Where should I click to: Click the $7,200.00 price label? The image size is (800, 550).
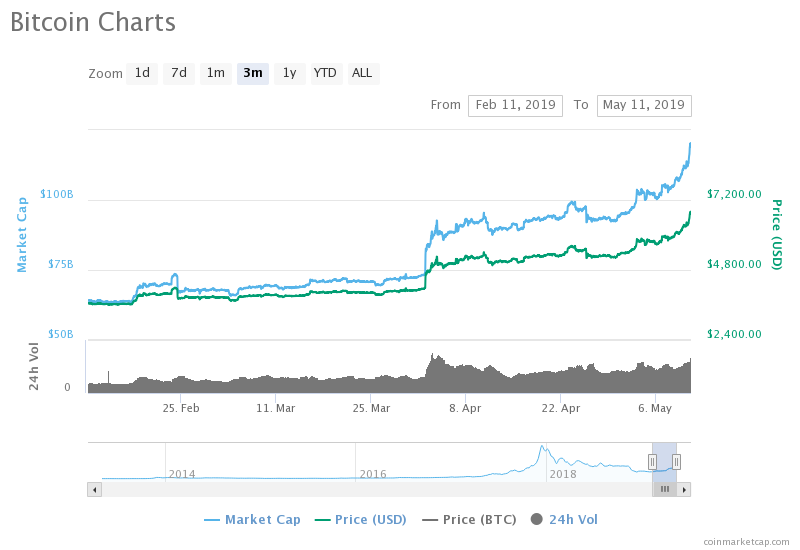(x=734, y=194)
